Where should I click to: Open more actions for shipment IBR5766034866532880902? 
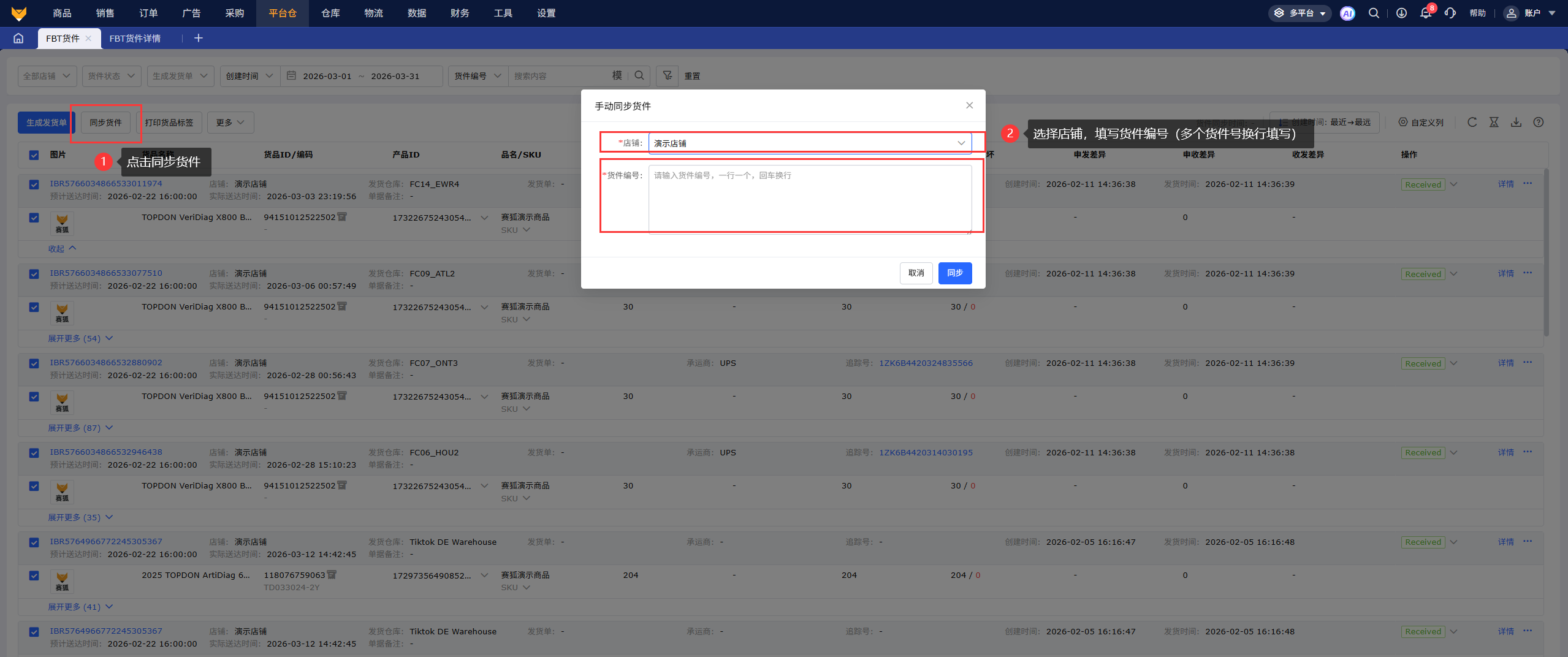point(1527,362)
